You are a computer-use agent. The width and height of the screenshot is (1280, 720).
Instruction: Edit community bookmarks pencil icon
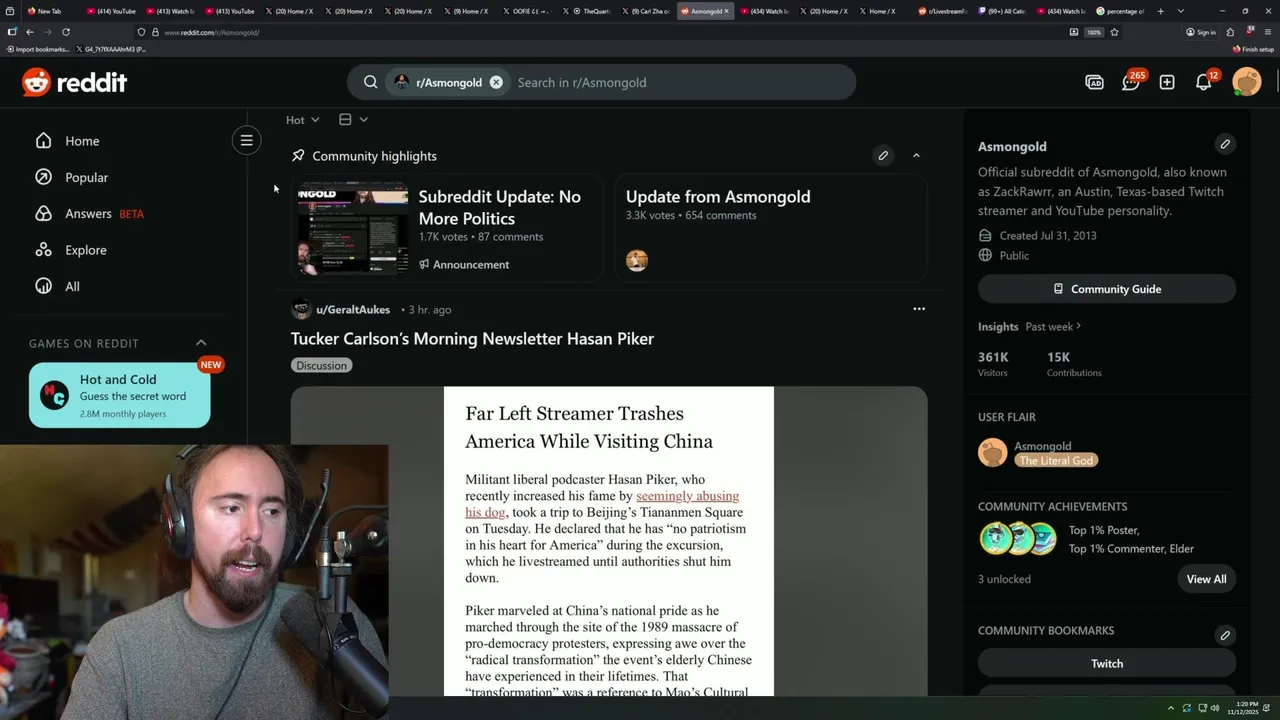click(x=1225, y=635)
